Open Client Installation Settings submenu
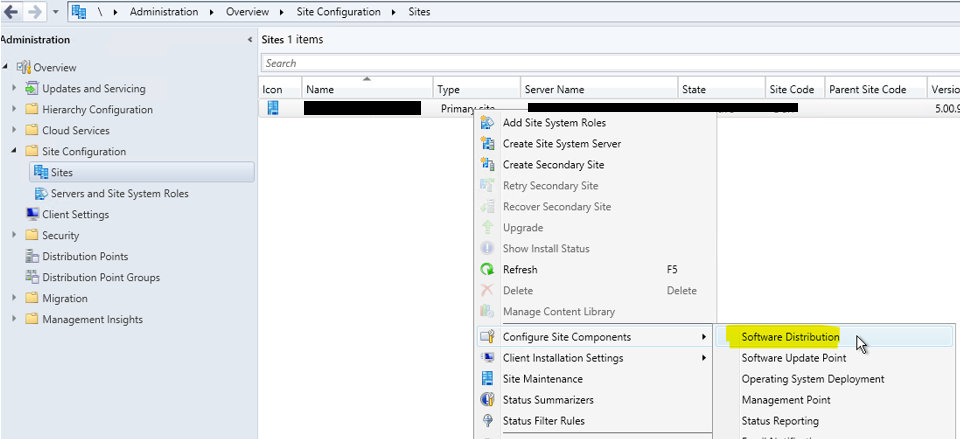This screenshot has width=960, height=439. tap(563, 358)
